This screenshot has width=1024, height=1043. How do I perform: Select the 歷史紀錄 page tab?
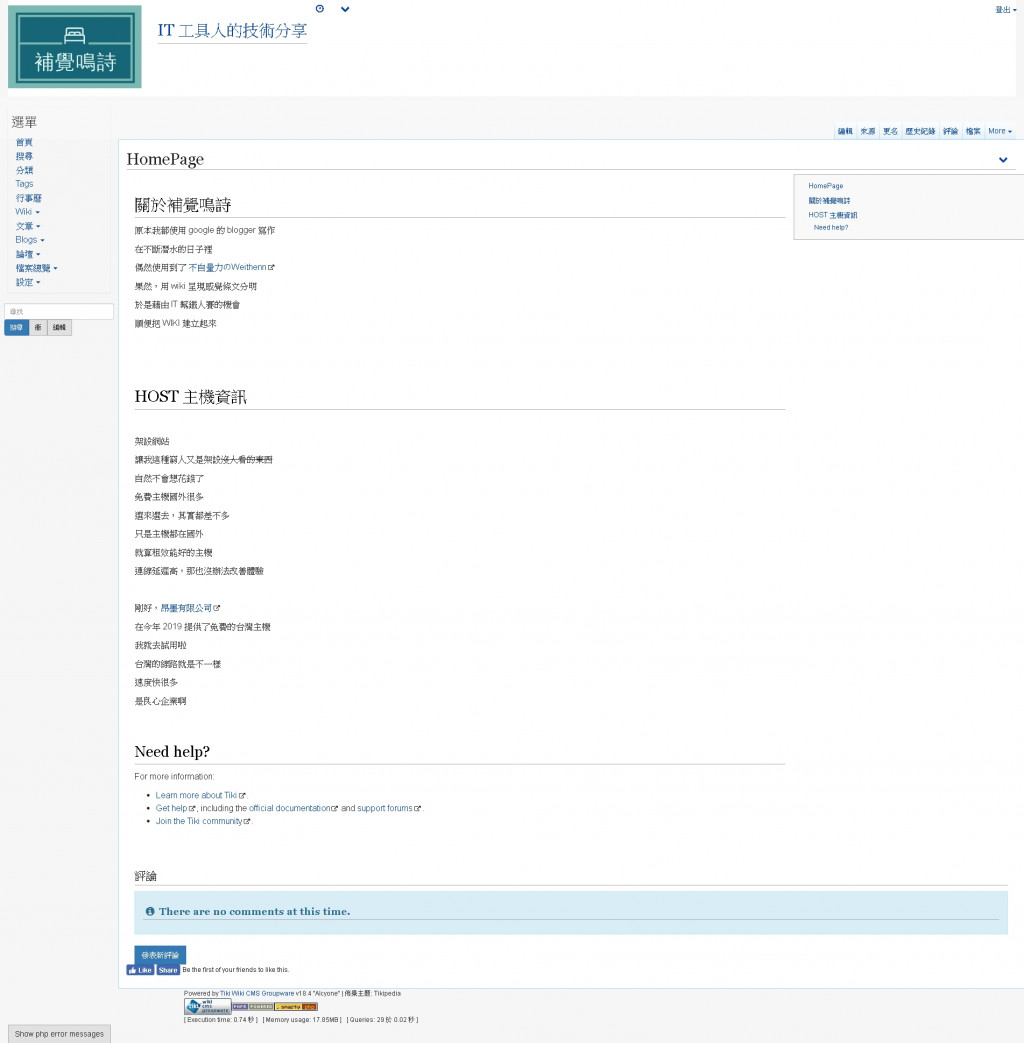920,131
